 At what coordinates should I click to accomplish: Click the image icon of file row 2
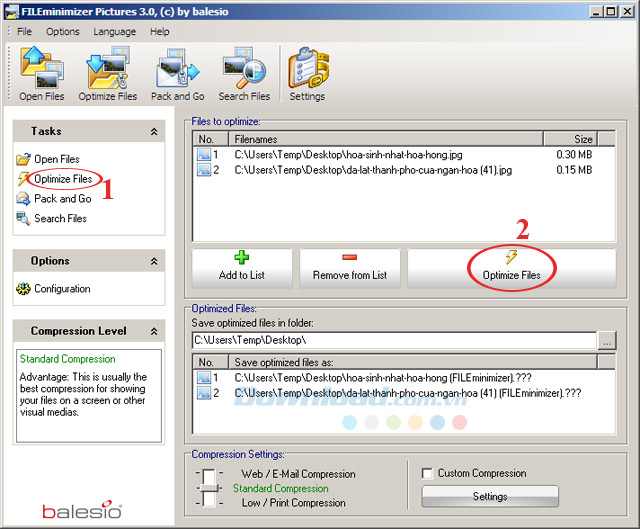(x=204, y=170)
